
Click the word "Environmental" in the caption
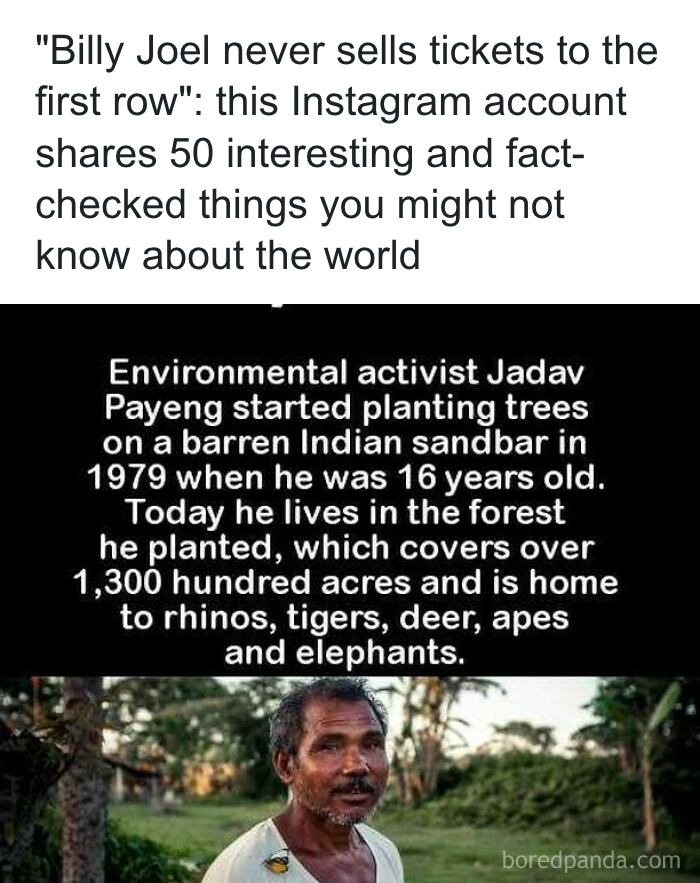click(x=229, y=373)
